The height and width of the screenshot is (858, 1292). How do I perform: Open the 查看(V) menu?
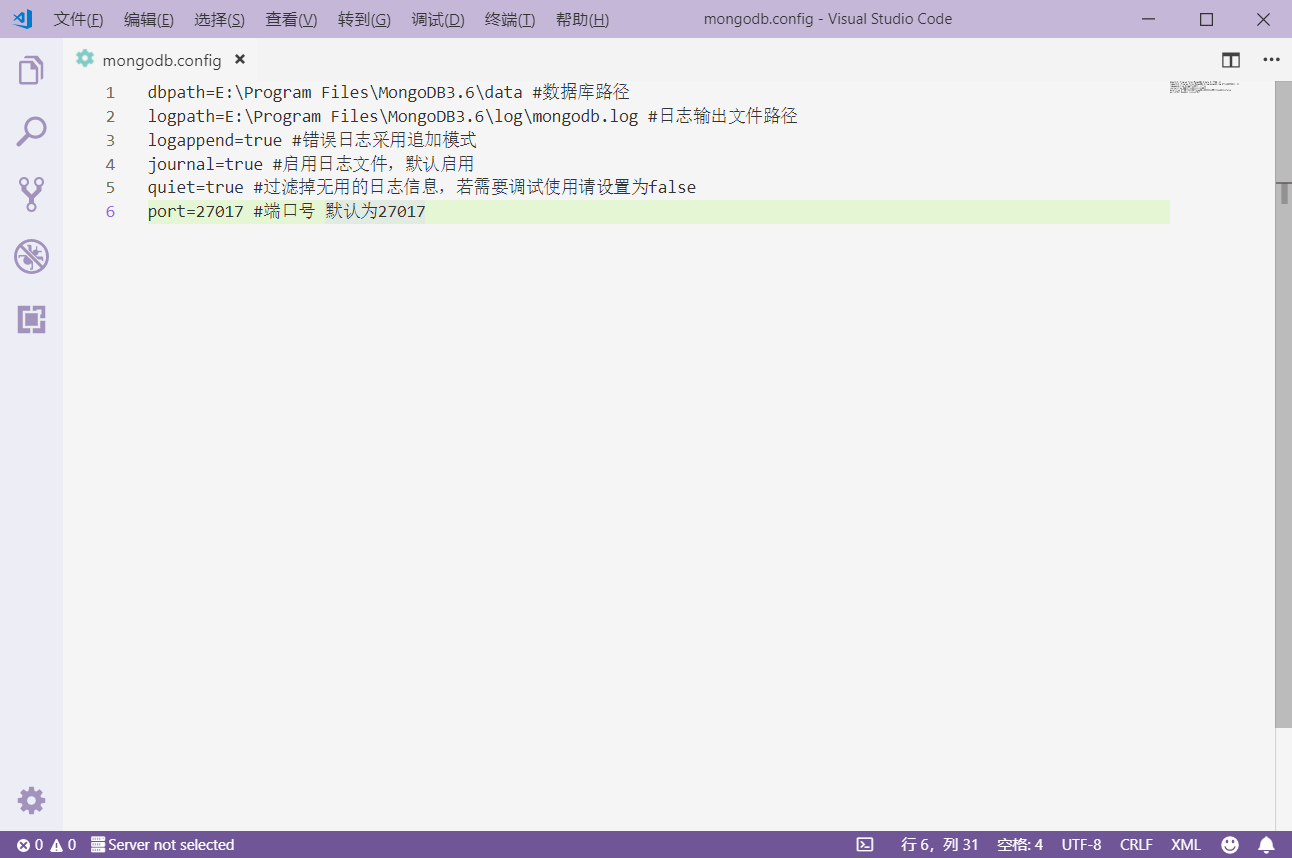291,20
